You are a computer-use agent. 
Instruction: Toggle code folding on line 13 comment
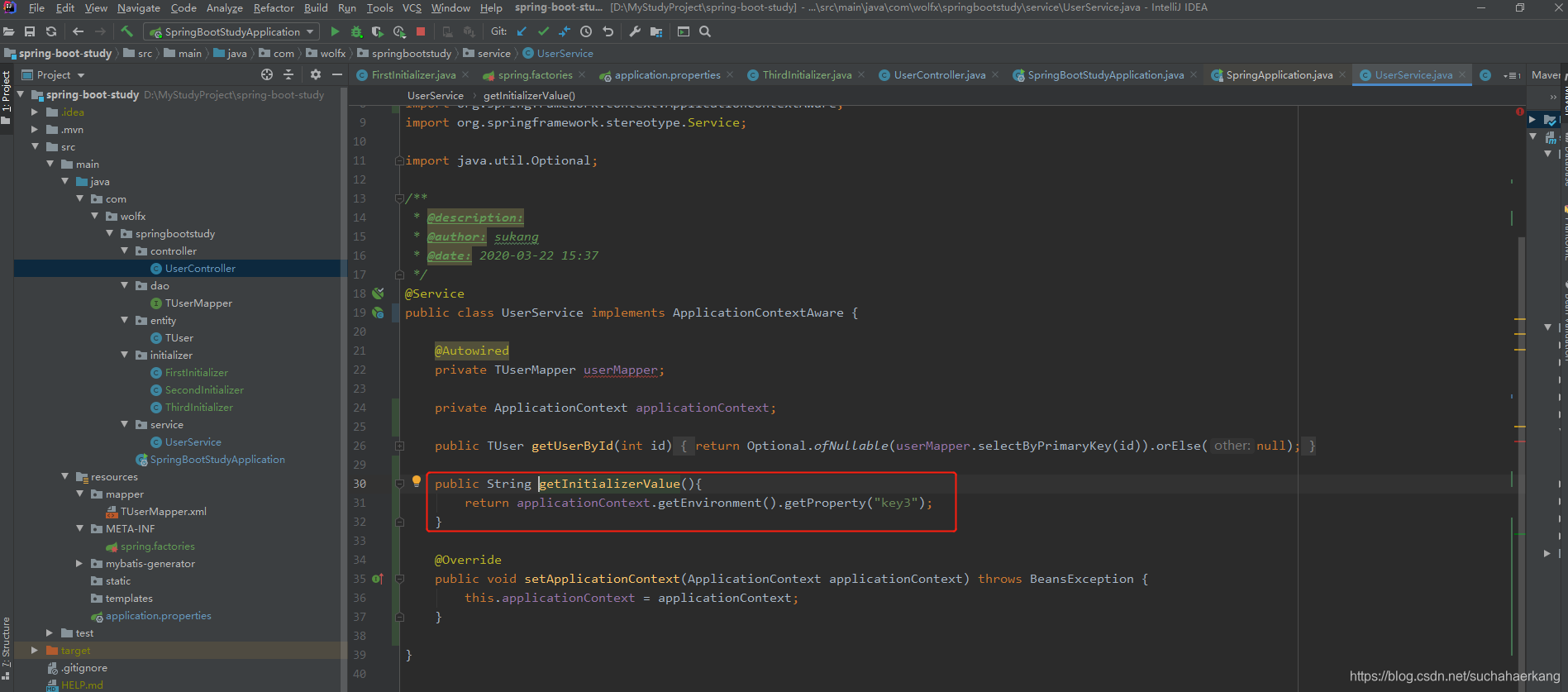pos(399,198)
